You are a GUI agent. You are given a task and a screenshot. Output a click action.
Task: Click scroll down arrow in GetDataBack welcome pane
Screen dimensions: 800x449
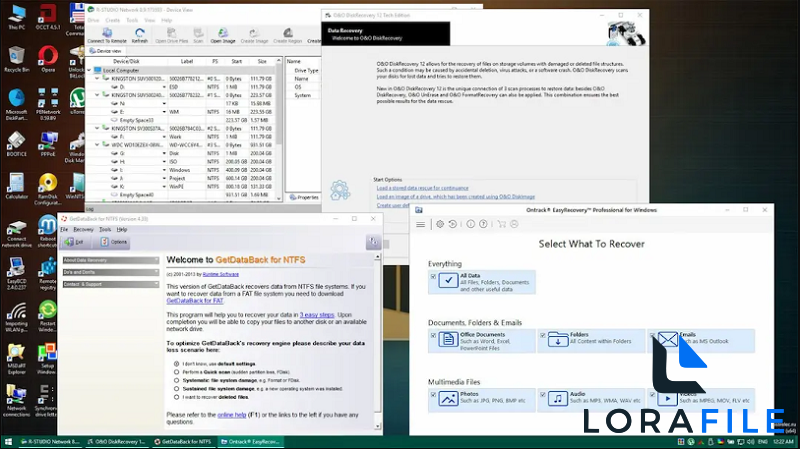point(378,427)
